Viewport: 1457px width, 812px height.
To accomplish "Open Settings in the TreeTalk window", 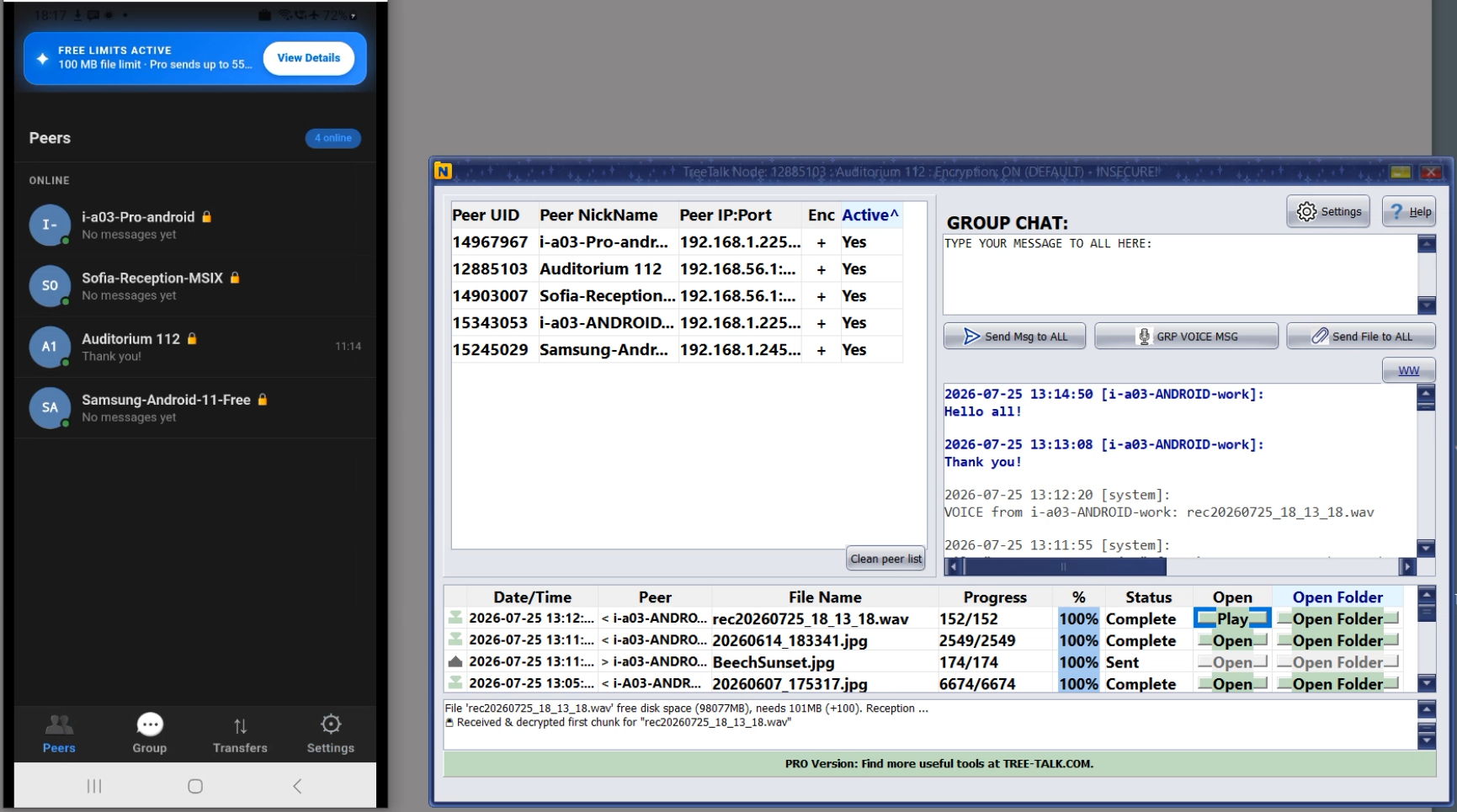I will (x=1328, y=211).
